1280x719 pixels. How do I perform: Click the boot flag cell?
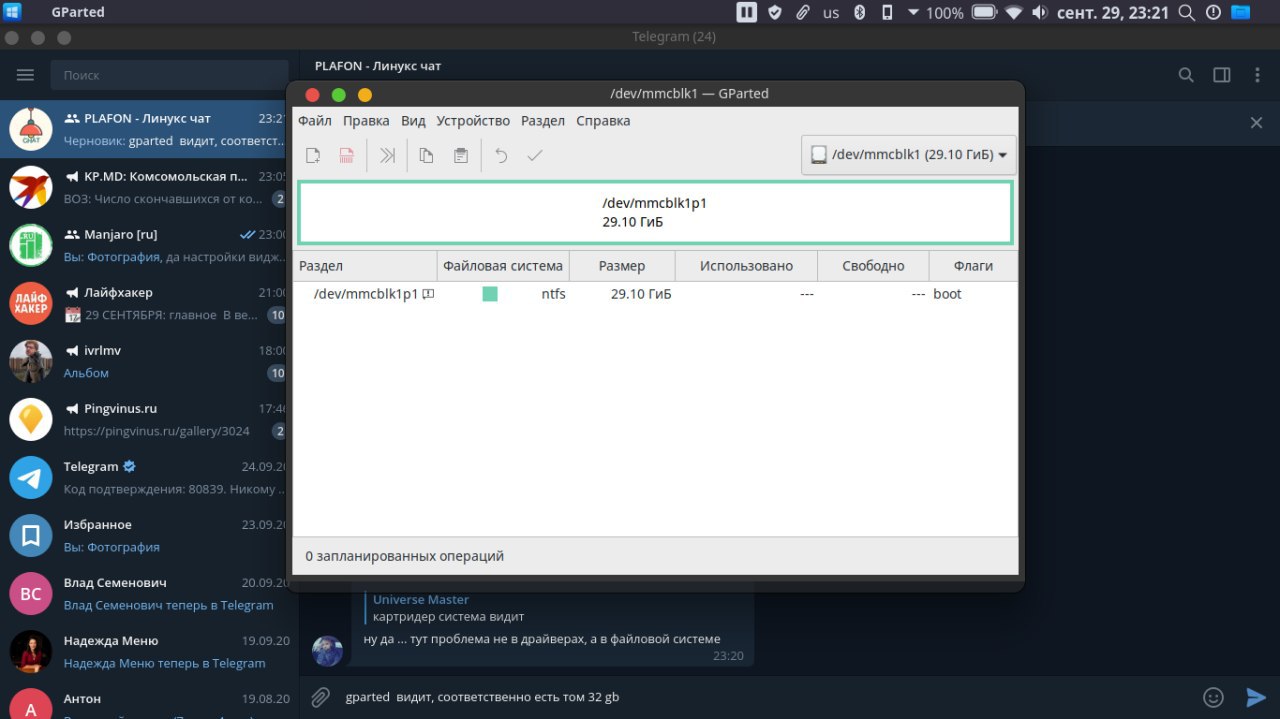point(947,294)
